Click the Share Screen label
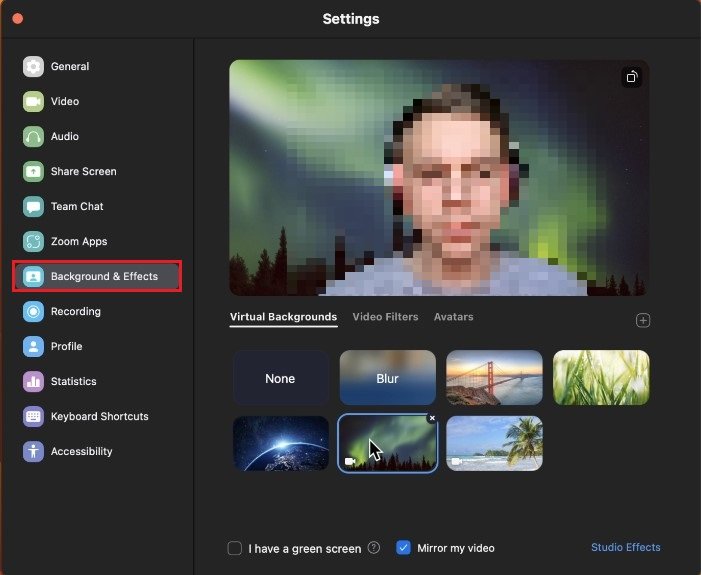Viewport: 701px width, 575px height. pyautogui.click(x=84, y=172)
